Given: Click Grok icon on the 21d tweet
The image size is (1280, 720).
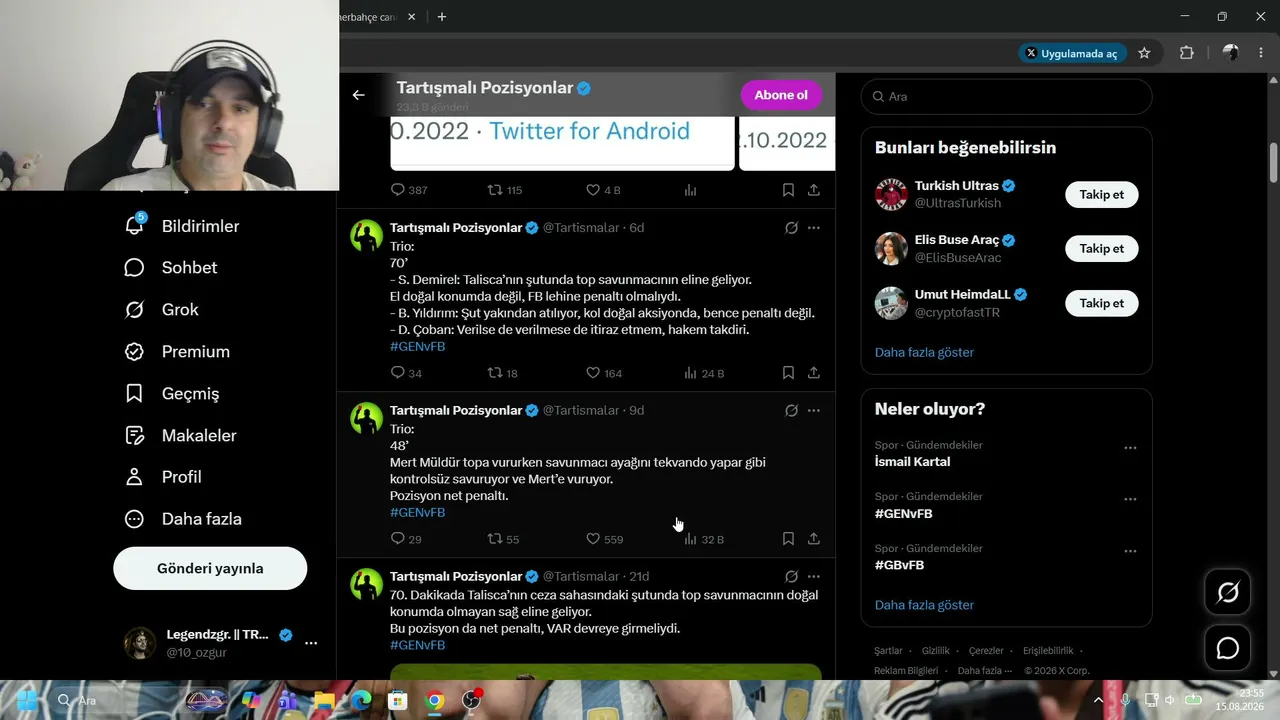Looking at the screenshot, I should tap(791, 577).
